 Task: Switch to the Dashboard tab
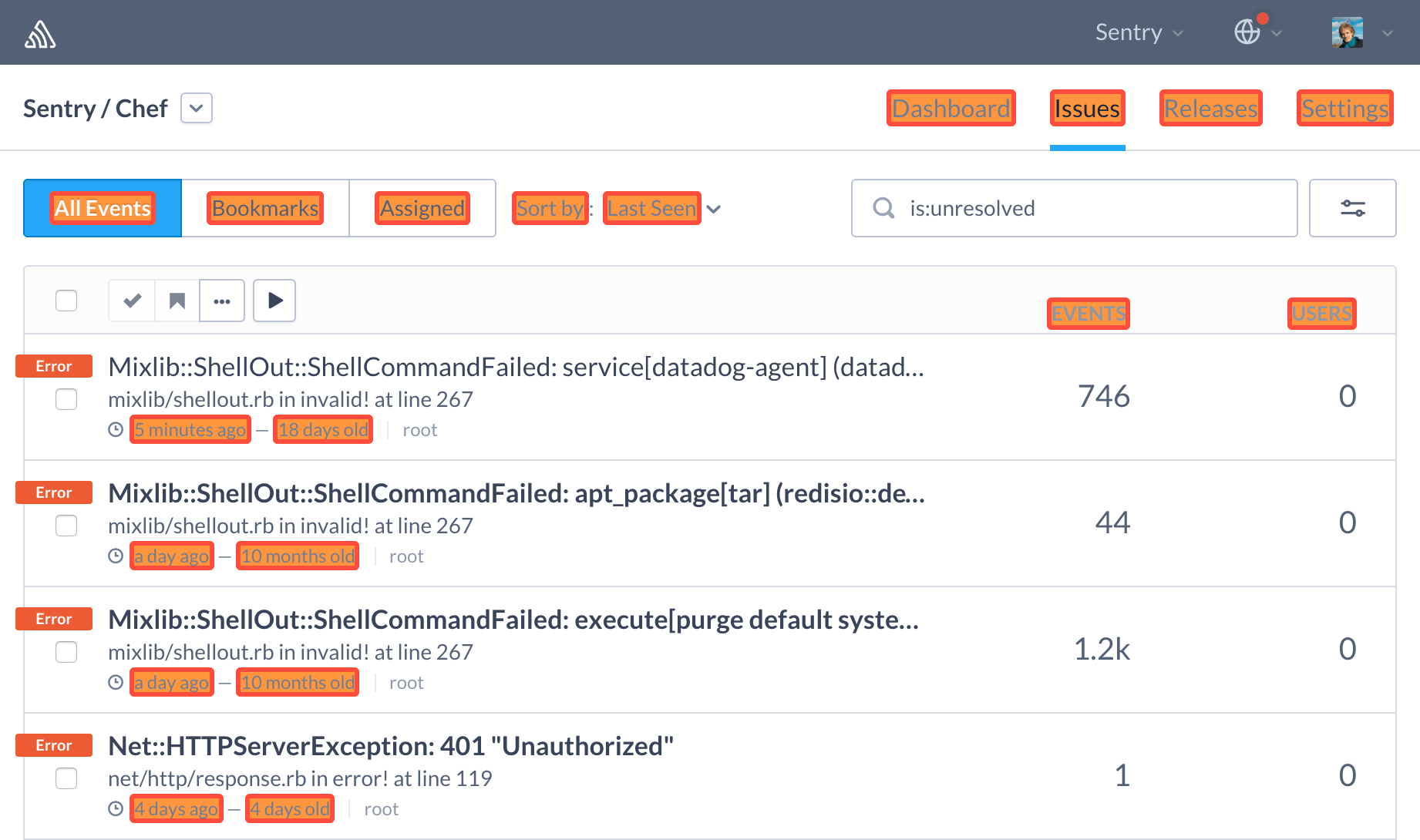pos(951,109)
